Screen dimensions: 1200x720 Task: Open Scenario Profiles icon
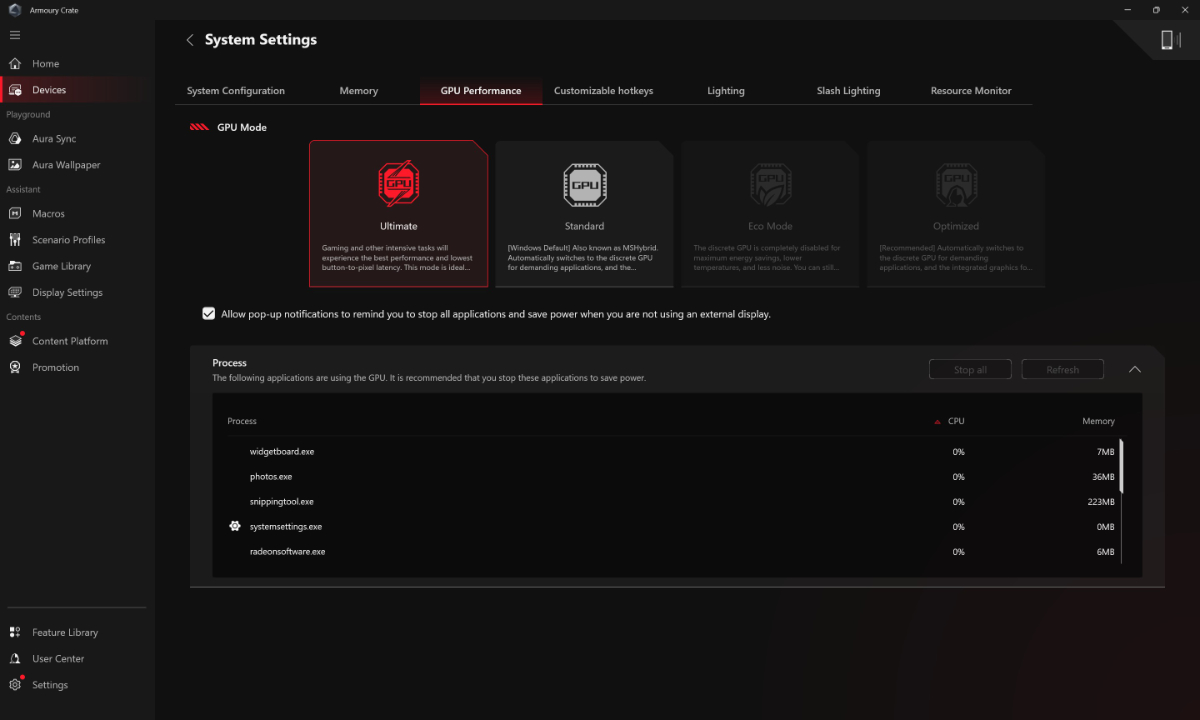pos(15,240)
